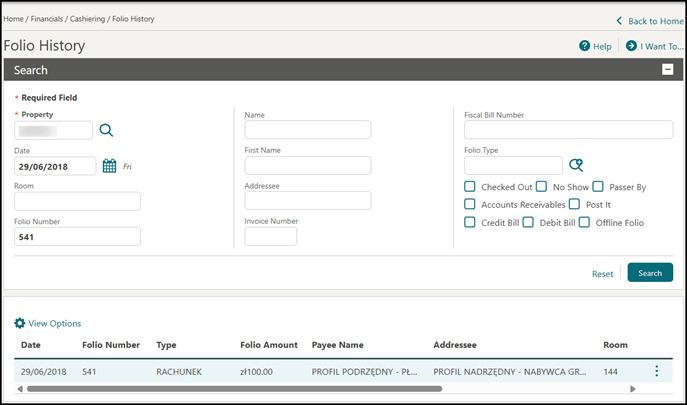687x405 pixels.
Task: Click the I Want To arrow icon
Action: (631, 46)
